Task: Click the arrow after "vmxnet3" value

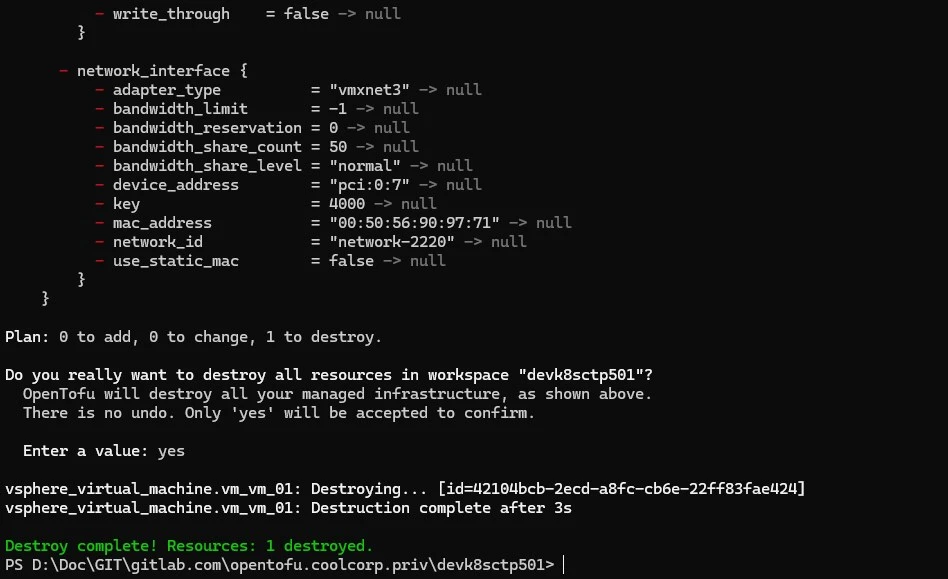Action: tap(428, 89)
